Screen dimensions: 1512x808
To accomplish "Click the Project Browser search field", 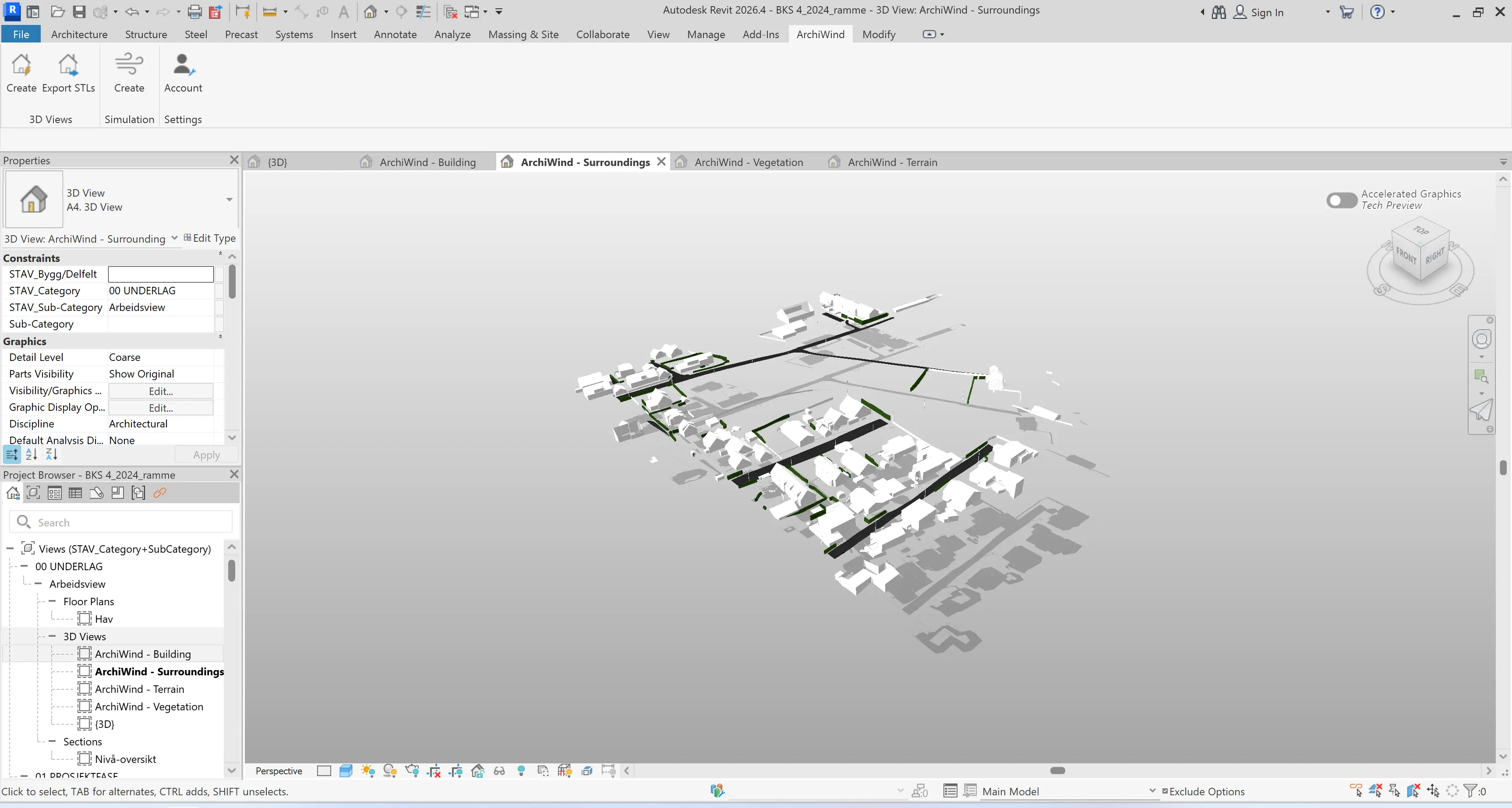I will (x=129, y=522).
